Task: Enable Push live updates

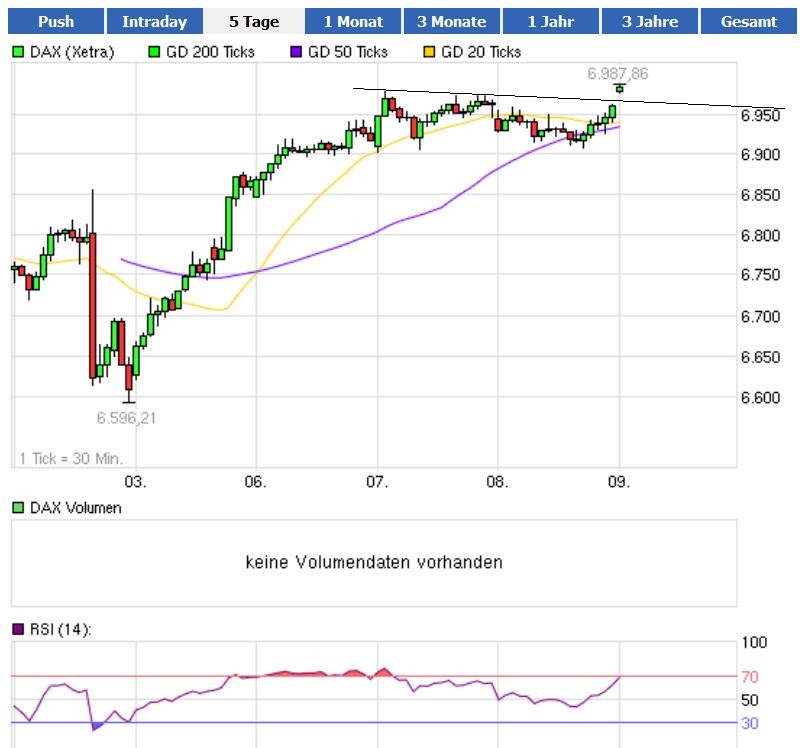Action: 56,21
